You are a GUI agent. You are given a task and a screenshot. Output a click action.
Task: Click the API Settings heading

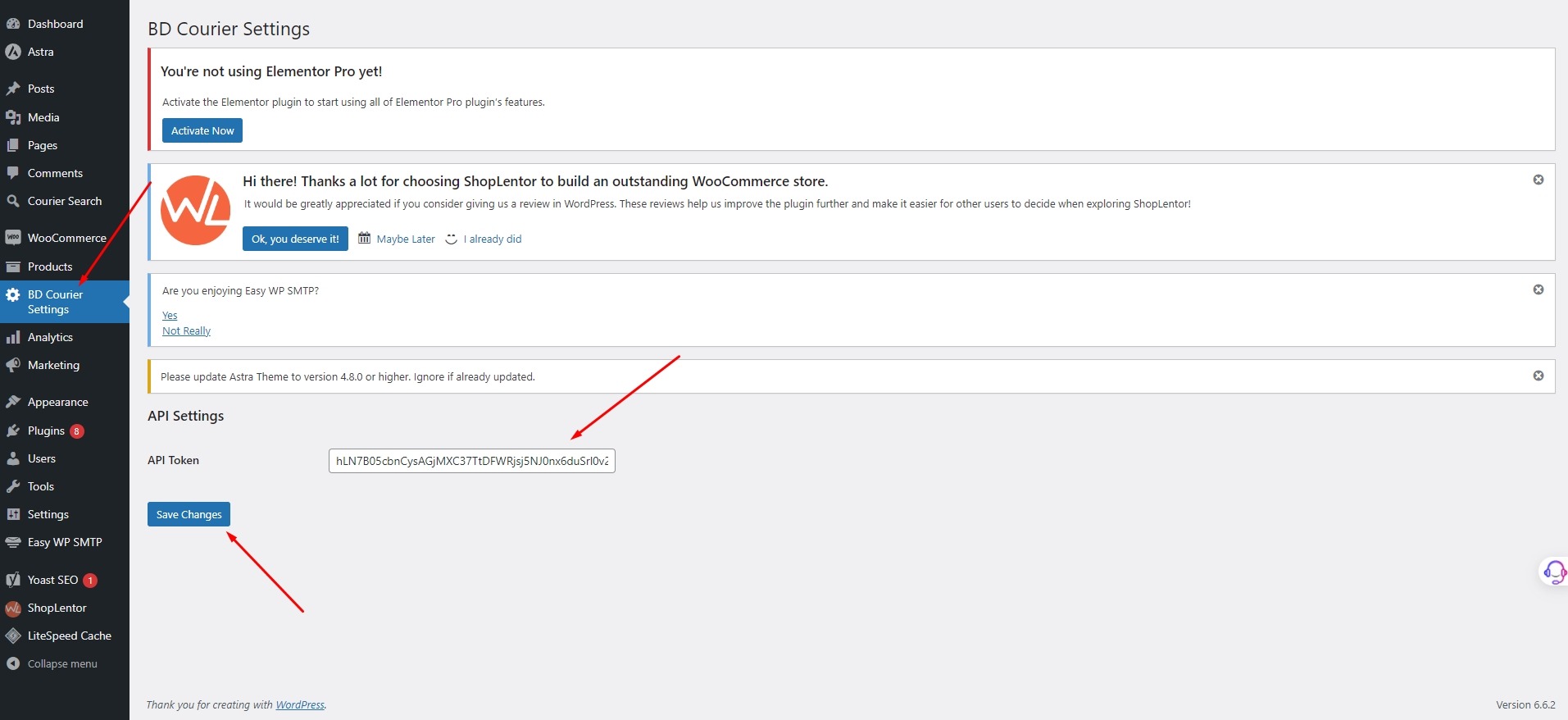185,416
